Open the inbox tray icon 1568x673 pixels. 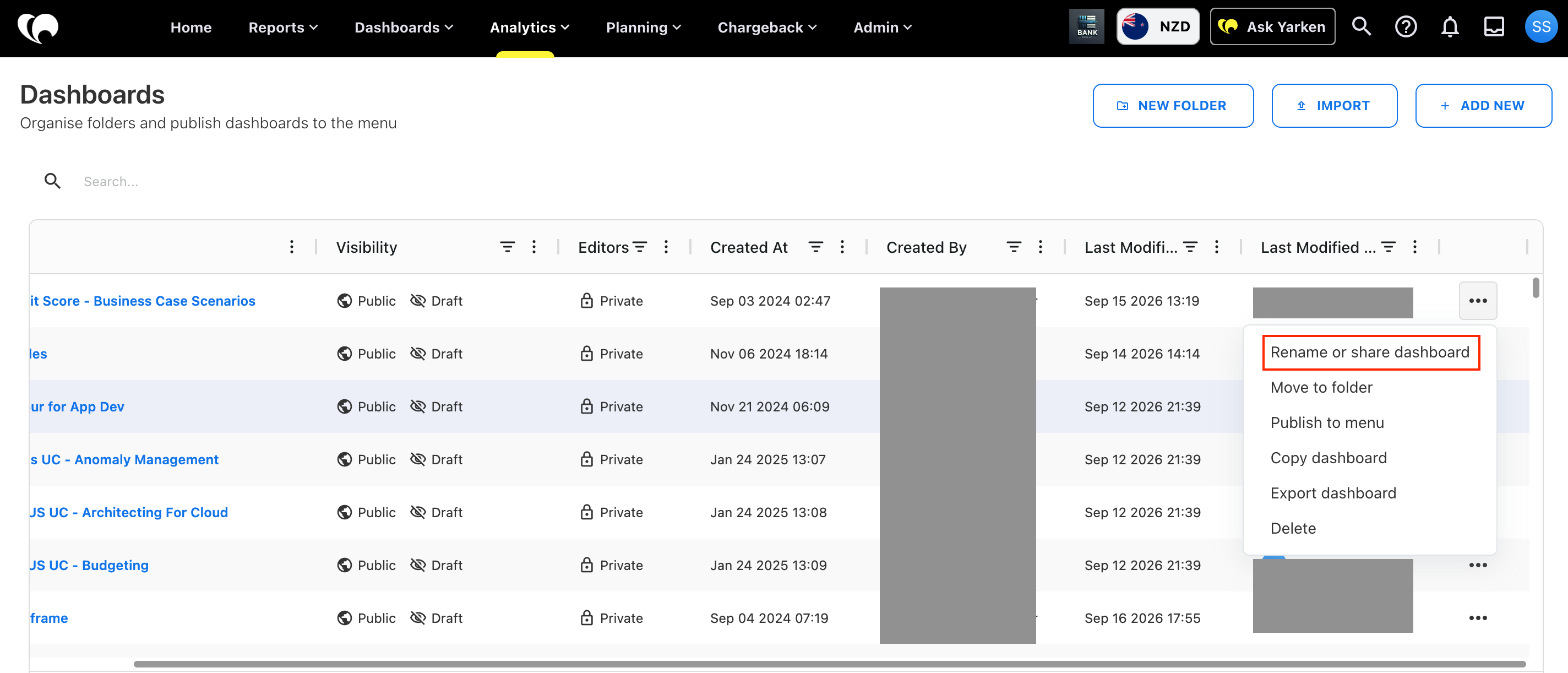click(x=1494, y=27)
